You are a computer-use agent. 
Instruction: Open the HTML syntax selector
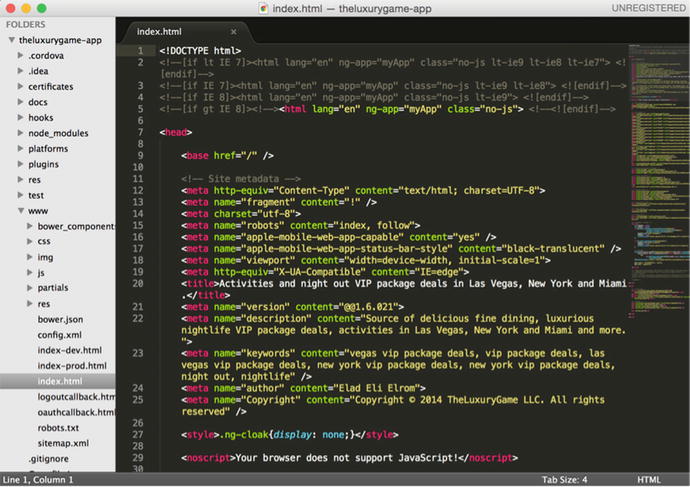pyautogui.click(x=649, y=480)
